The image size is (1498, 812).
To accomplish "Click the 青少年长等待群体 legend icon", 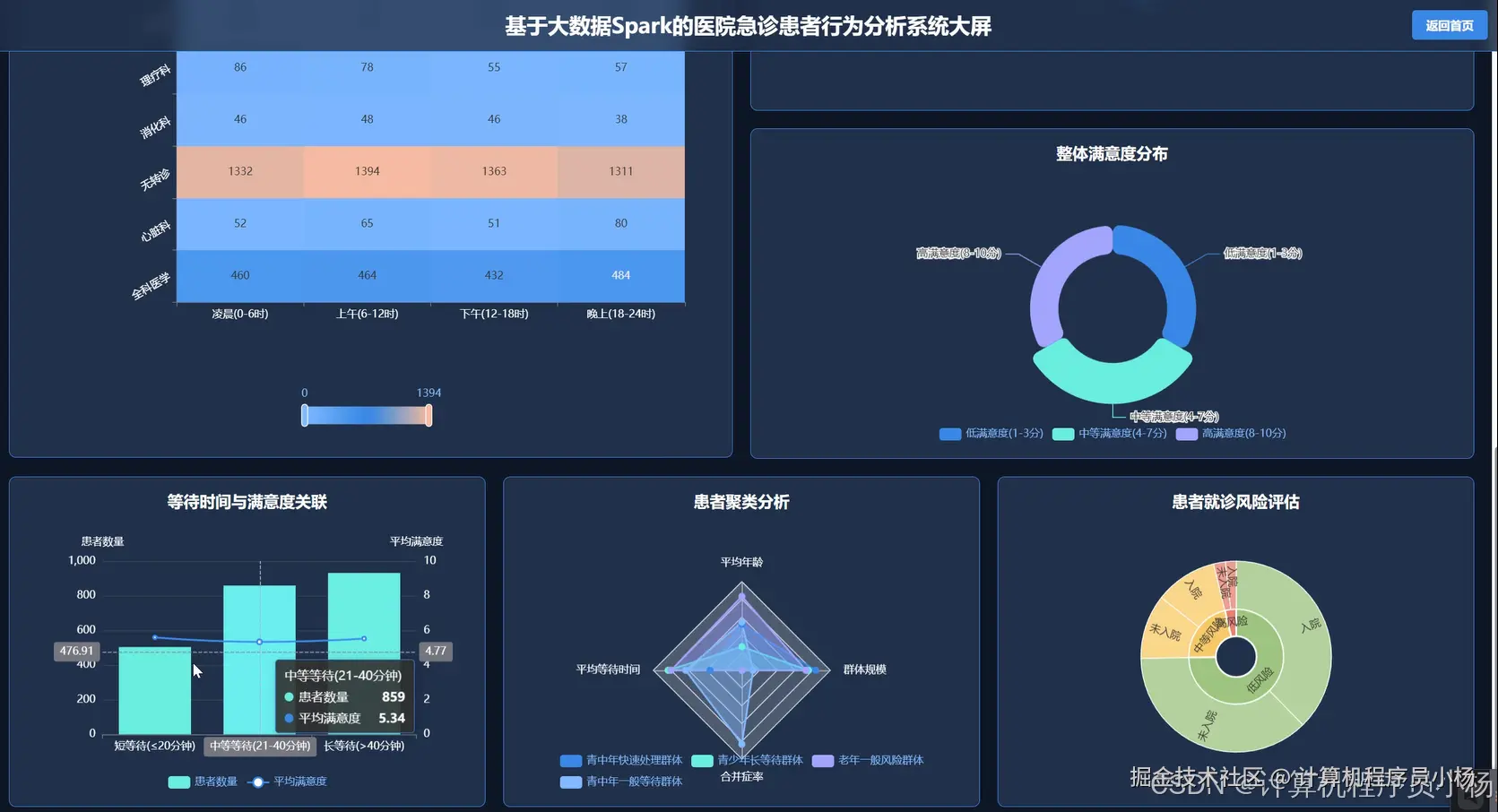I will pos(703,760).
